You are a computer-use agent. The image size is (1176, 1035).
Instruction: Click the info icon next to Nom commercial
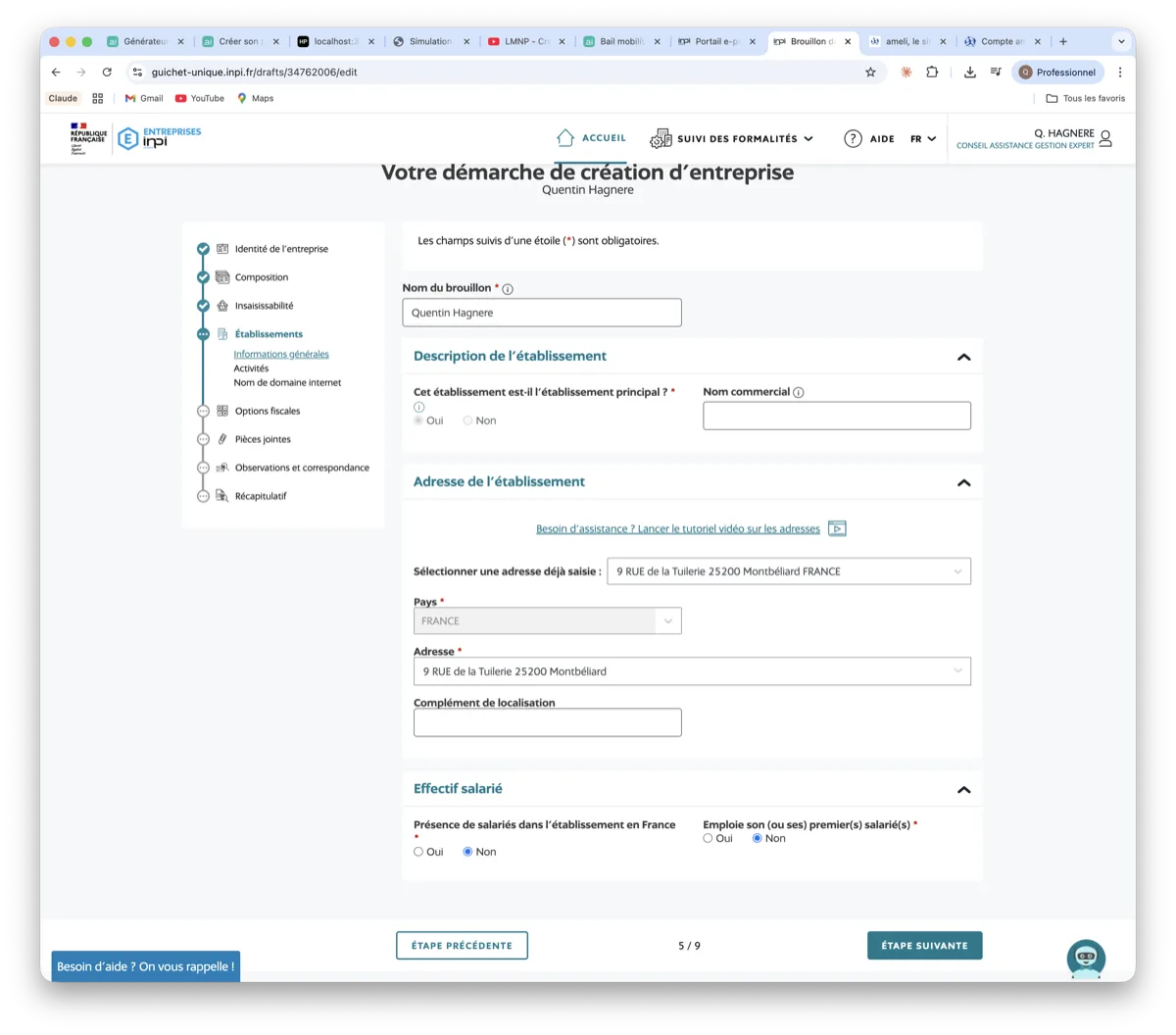(799, 391)
